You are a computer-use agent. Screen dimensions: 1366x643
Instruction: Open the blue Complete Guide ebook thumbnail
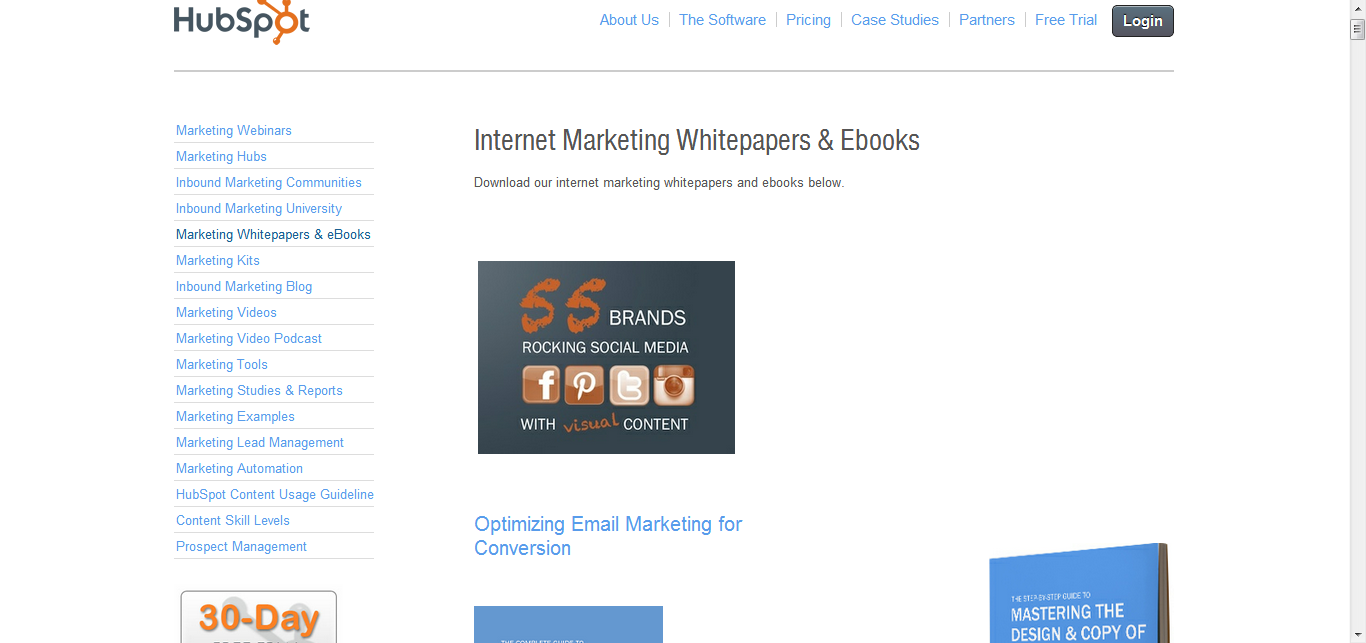point(568,624)
